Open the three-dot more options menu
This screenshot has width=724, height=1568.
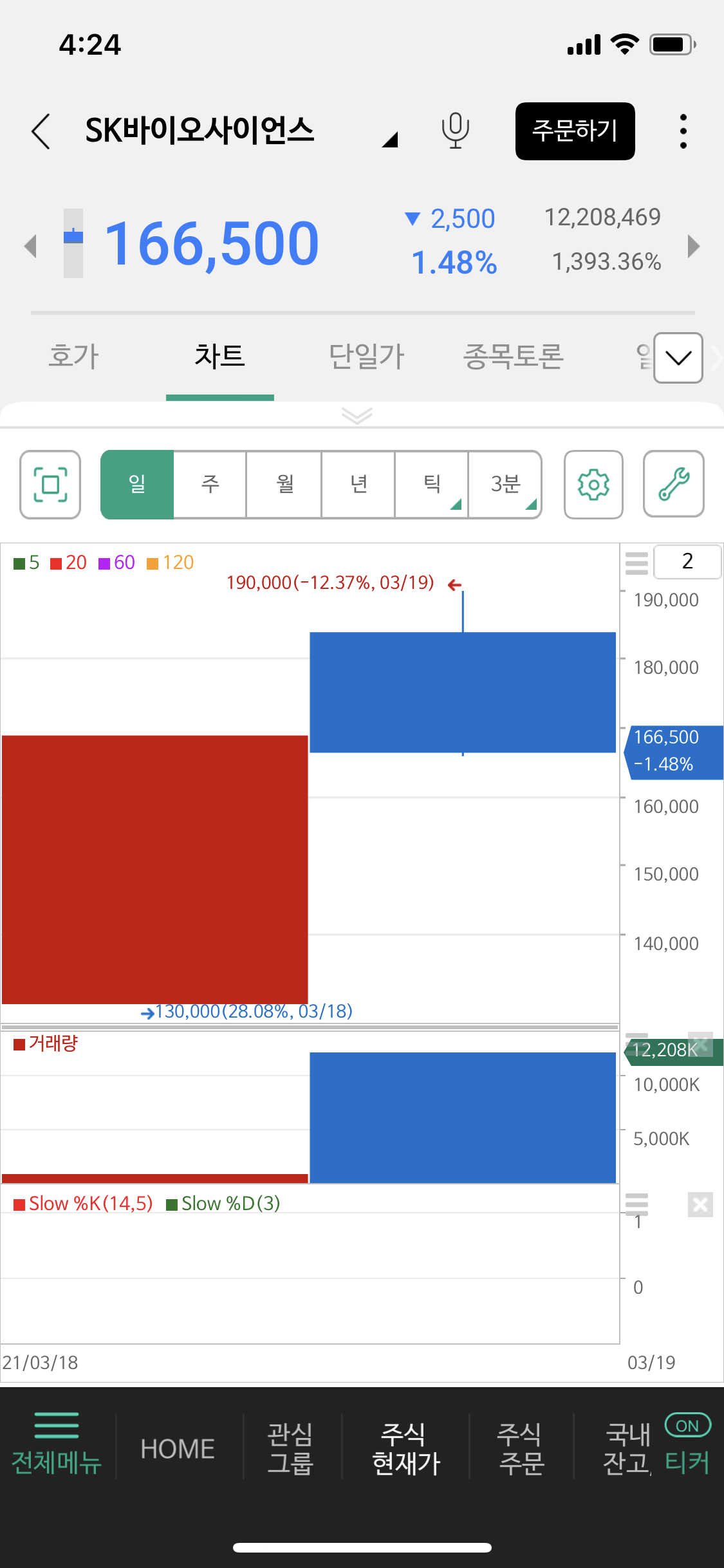click(x=683, y=131)
